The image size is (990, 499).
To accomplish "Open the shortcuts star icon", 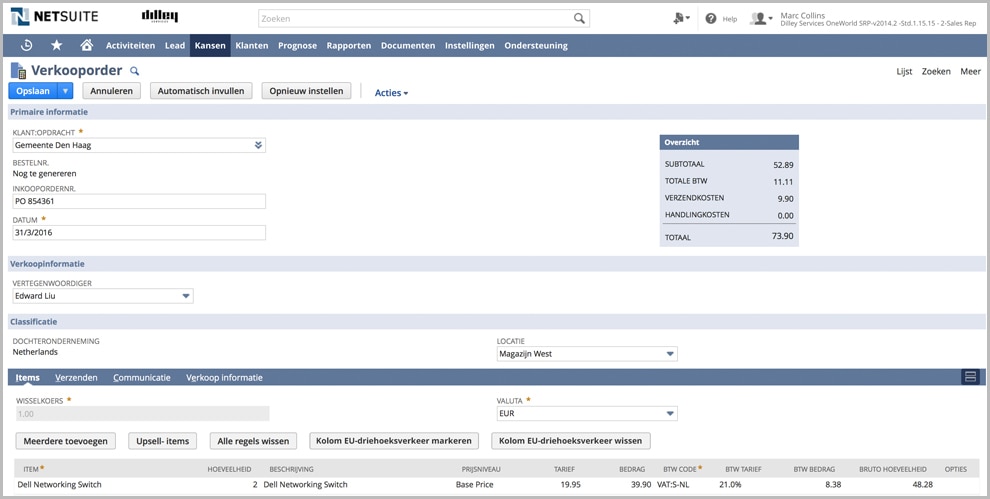I will click(x=56, y=45).
